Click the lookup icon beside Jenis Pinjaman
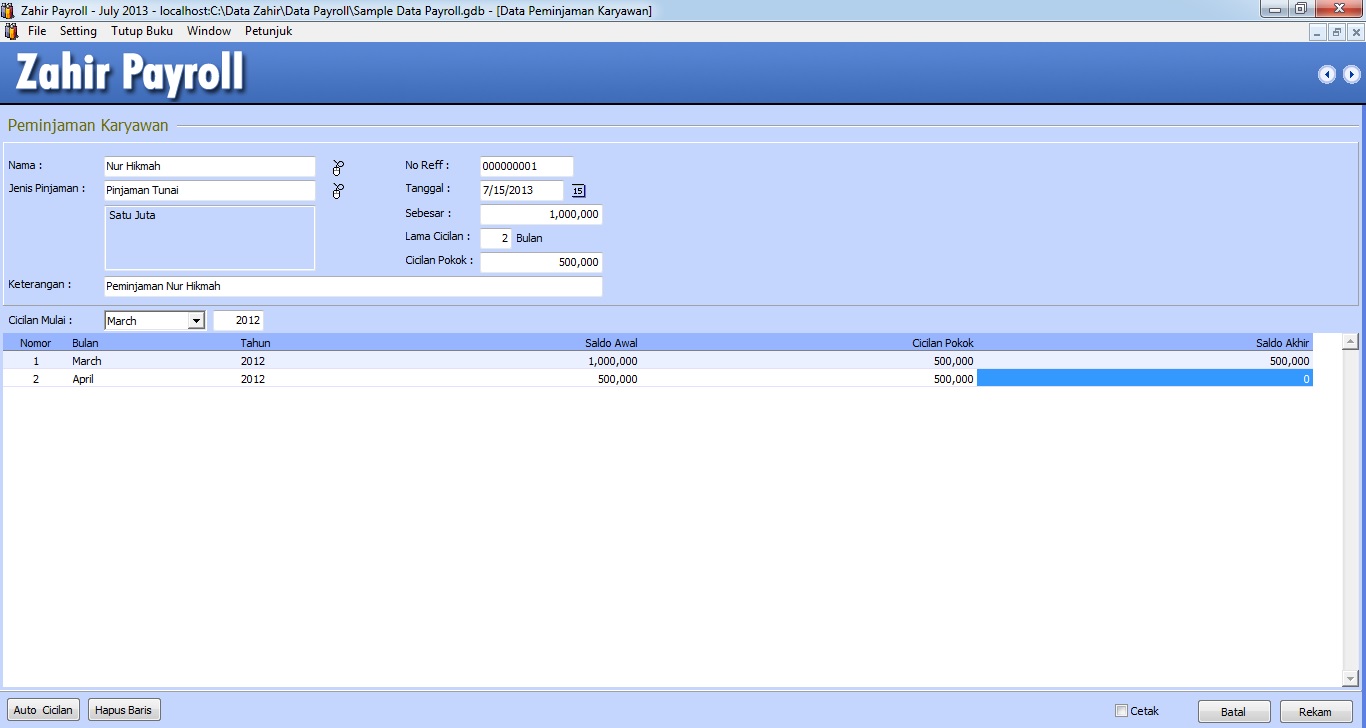The height and width of the screenshot is (728, 1366). (x=338, y=191)
